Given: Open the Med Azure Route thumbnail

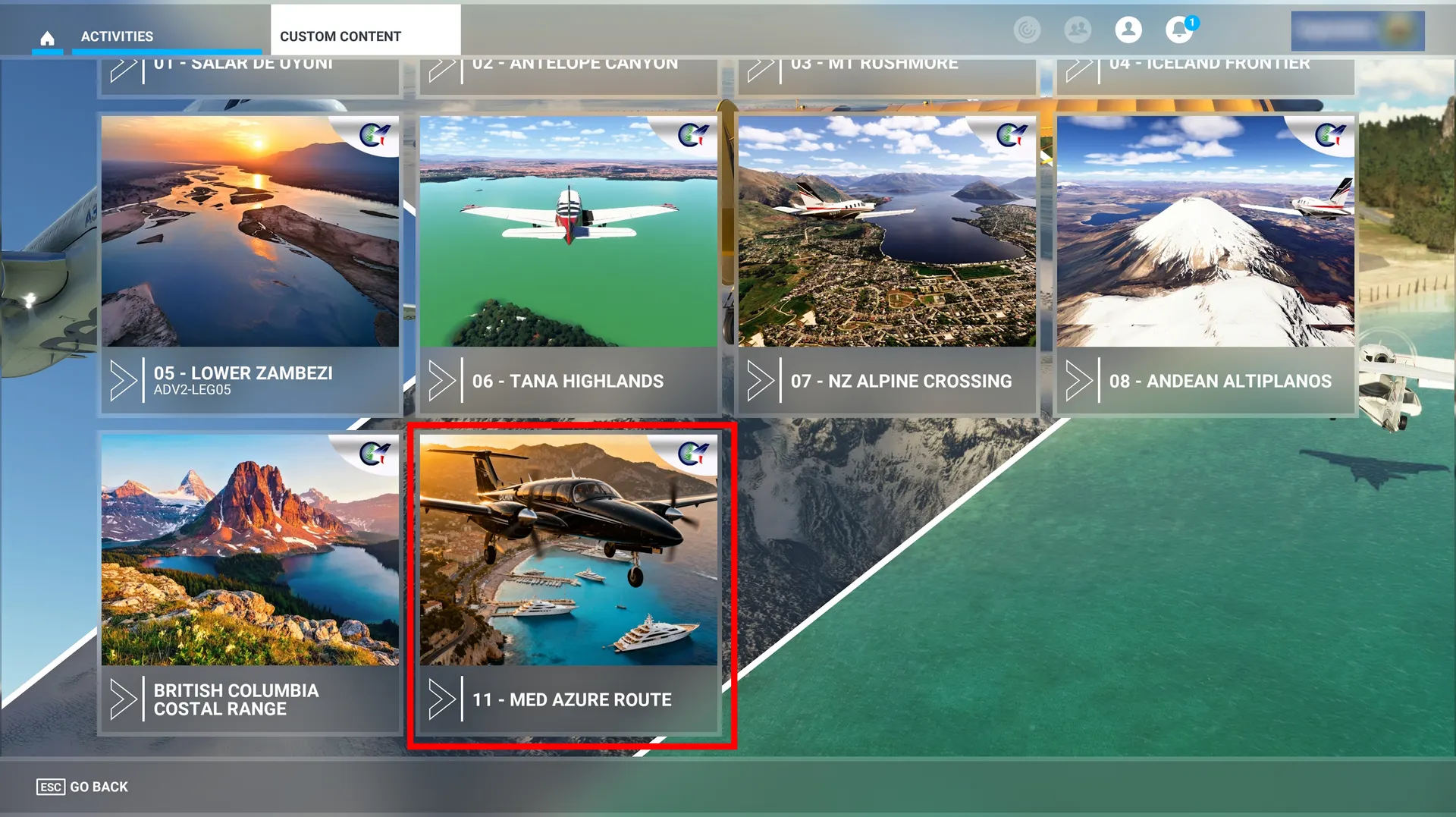Looking at the screenshot, I should [569, 550].
